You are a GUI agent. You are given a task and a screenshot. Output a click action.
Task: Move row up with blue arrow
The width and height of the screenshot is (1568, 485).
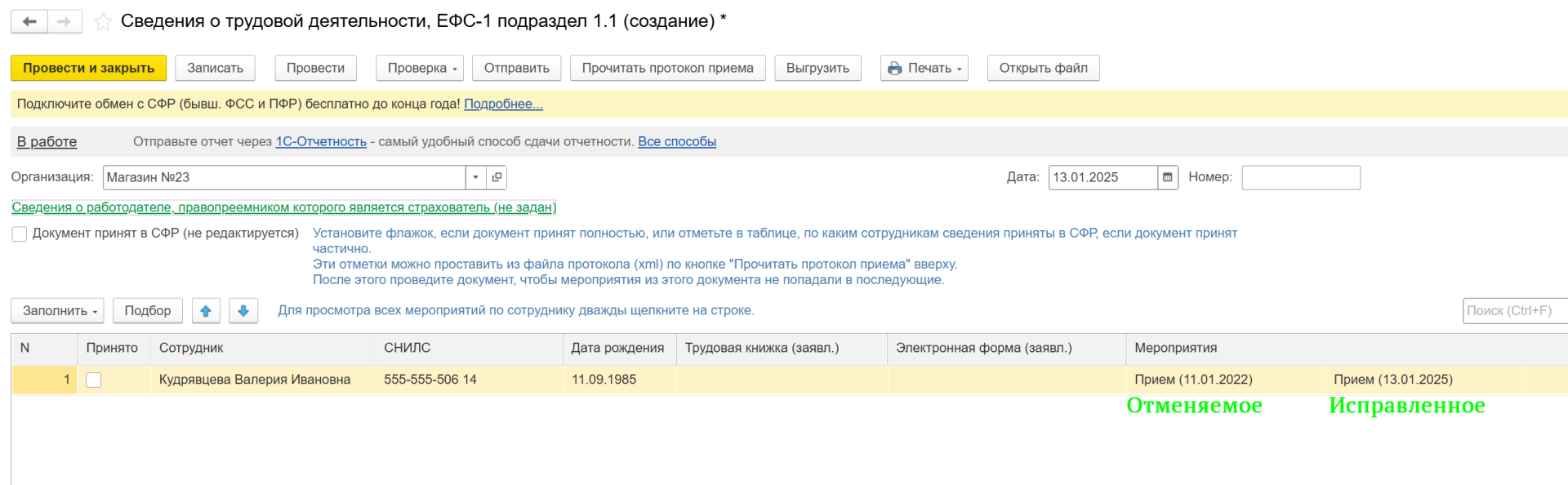[x=206, y=311]
